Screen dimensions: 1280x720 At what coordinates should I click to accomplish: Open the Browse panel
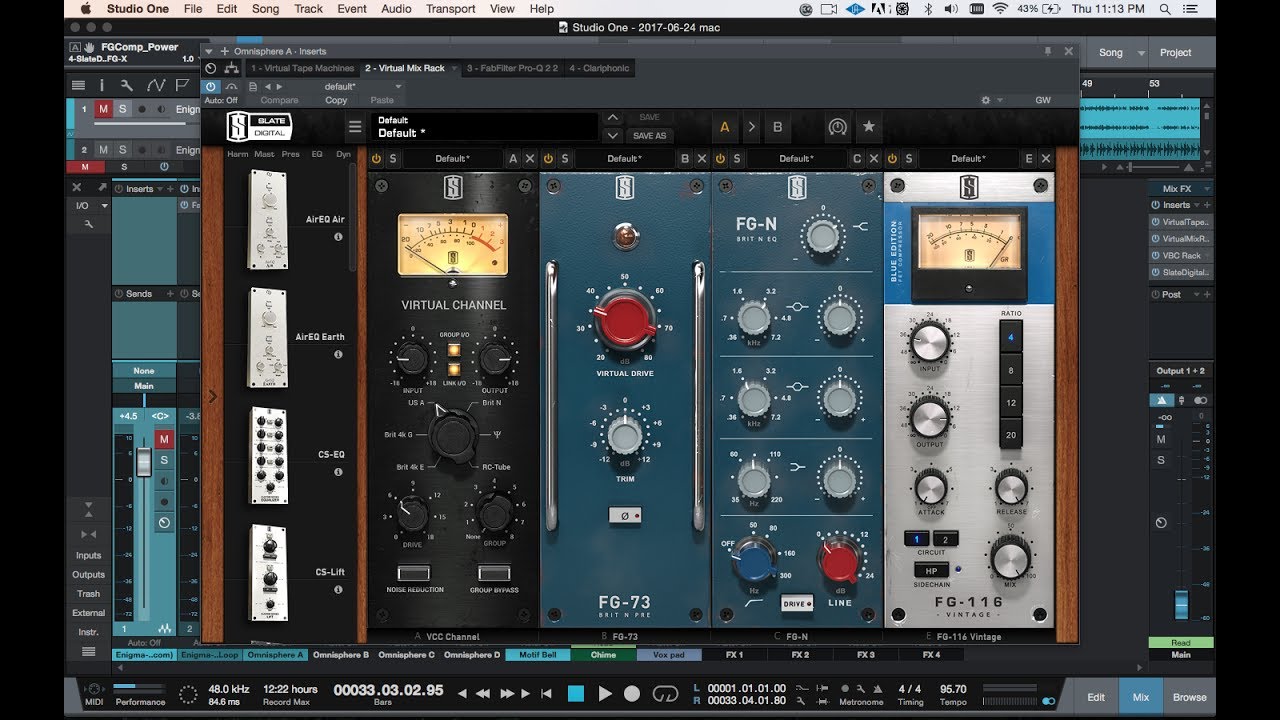click(x=1190, y=697)
